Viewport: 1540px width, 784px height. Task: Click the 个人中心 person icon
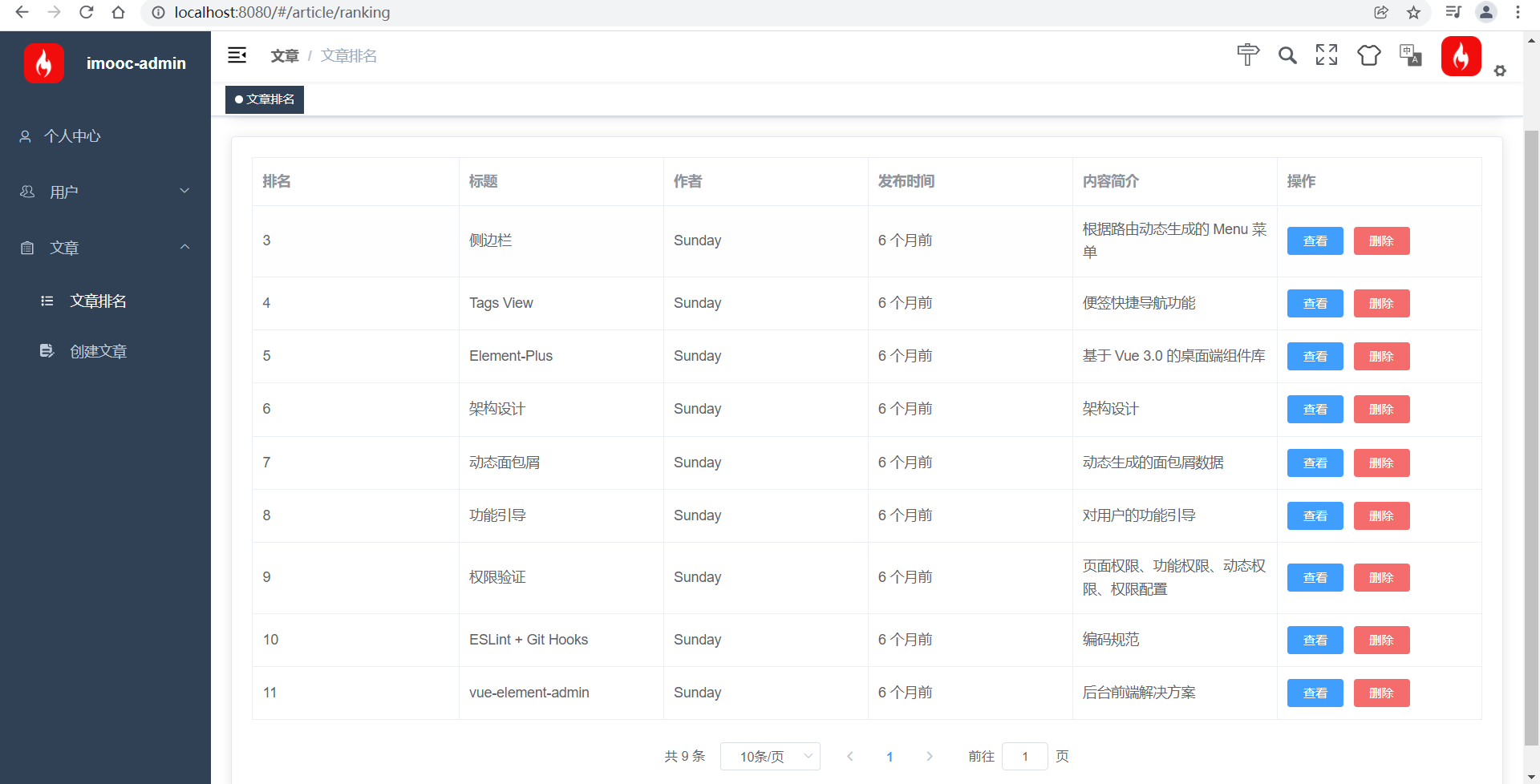pos(26,136)
